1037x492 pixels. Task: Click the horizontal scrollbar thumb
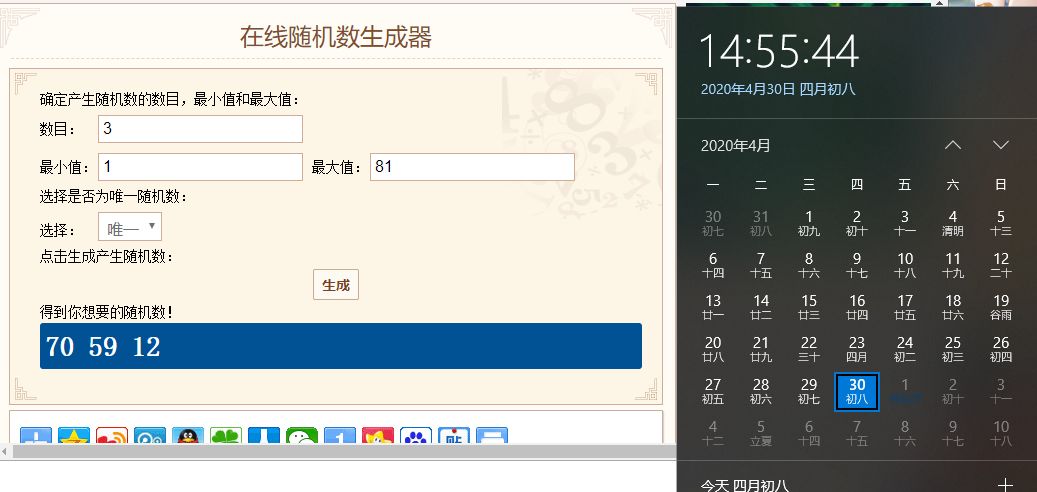[344, 452]
